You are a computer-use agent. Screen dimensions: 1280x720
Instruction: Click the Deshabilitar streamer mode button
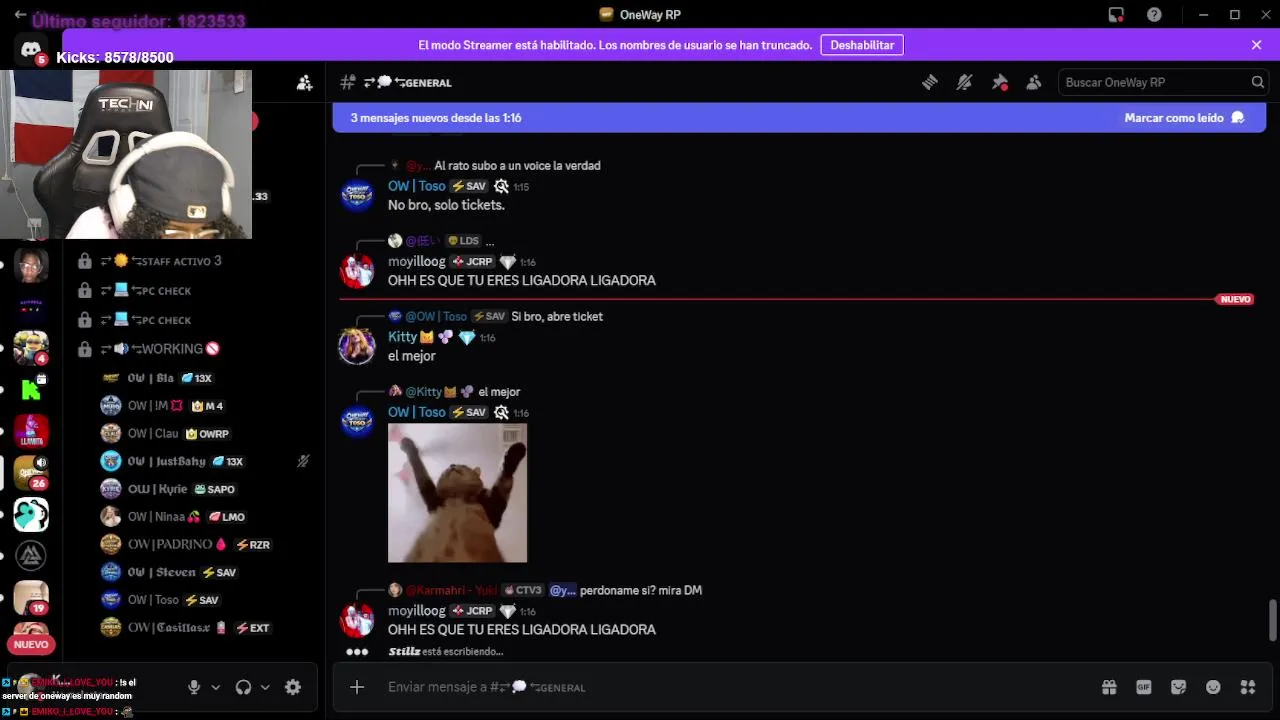pyautogui.click(x=862, y=45)
